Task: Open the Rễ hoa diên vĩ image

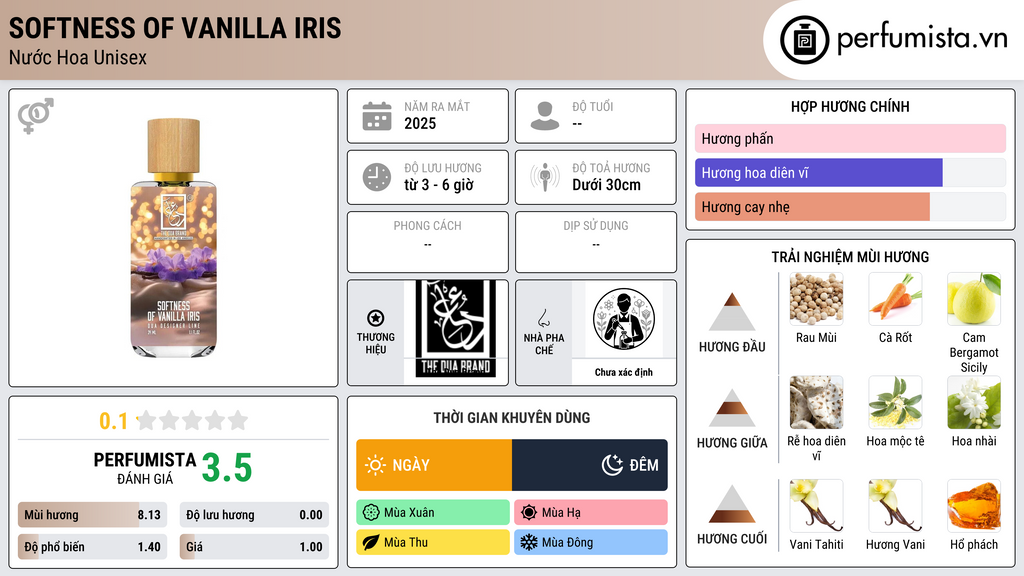Action: [x=816, y=402]
